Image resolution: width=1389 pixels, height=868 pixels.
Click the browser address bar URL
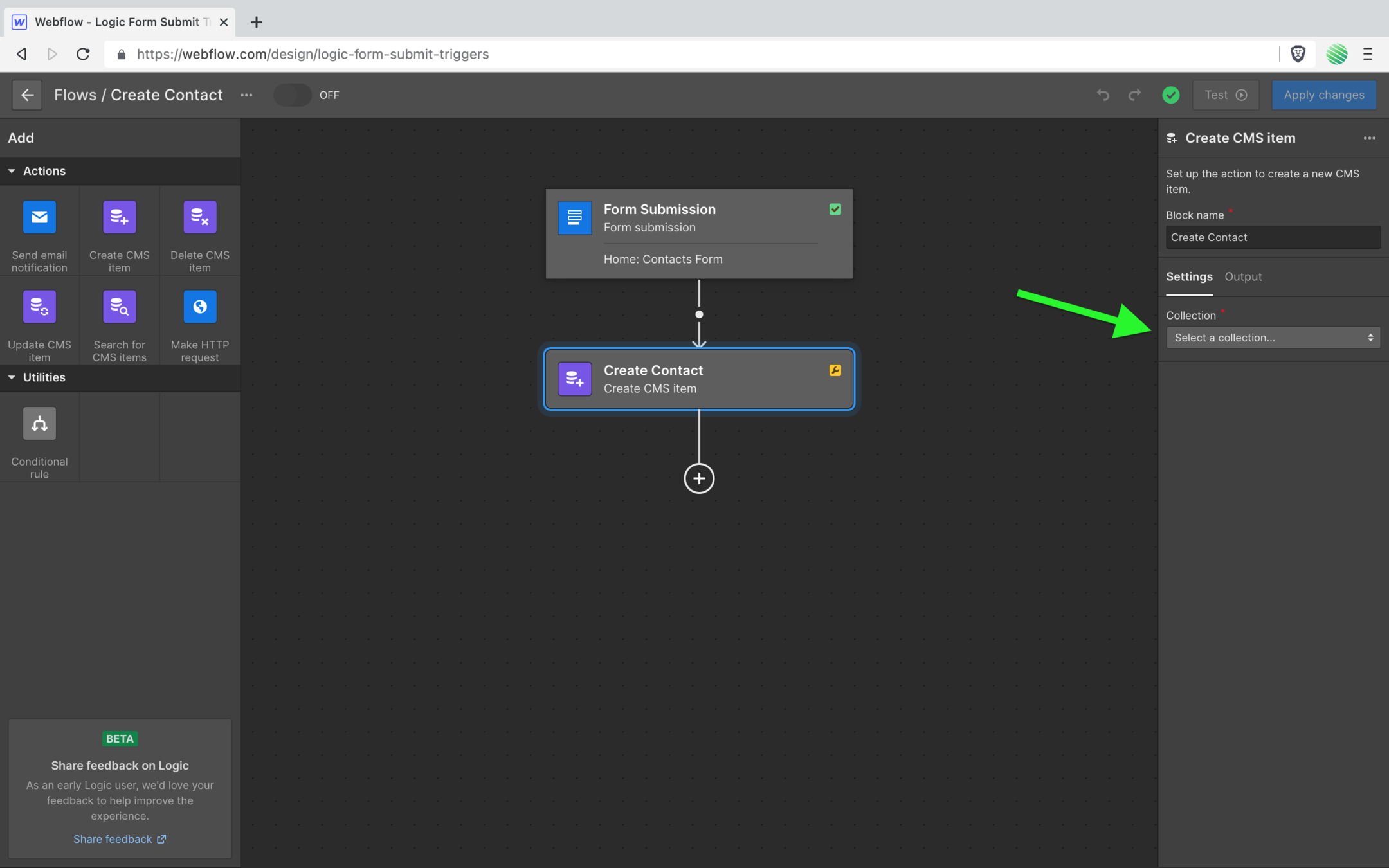(x=313, y=54)
